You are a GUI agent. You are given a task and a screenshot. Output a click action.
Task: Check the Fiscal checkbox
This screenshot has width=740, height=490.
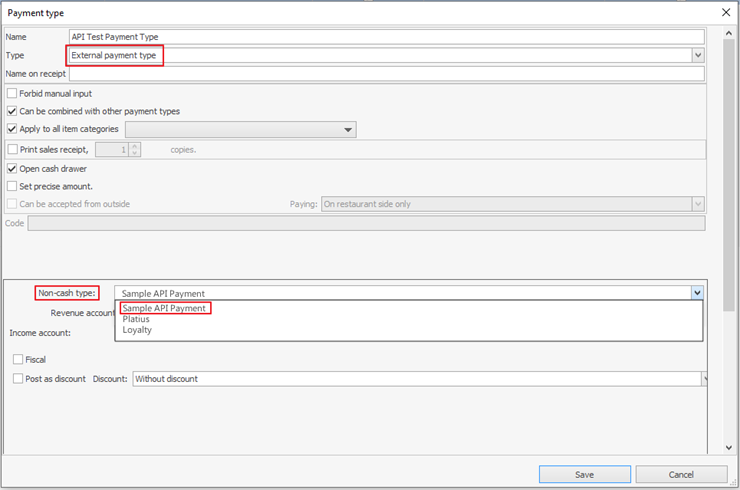tap(19, 359)
